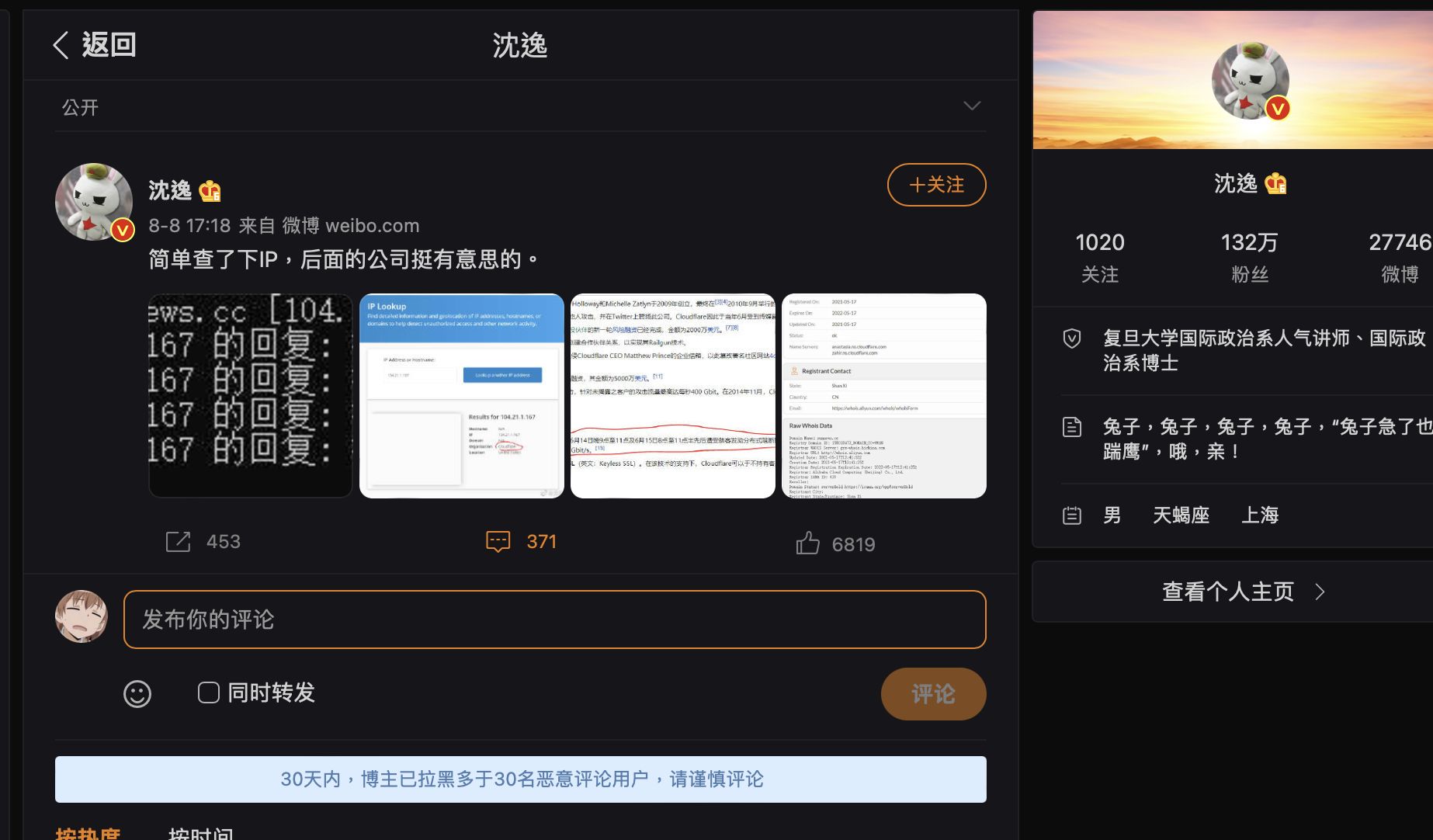The image size is (1433, 840).
Task: Like the post via thumbs-up icon 6819
Action: coord(807,543)
